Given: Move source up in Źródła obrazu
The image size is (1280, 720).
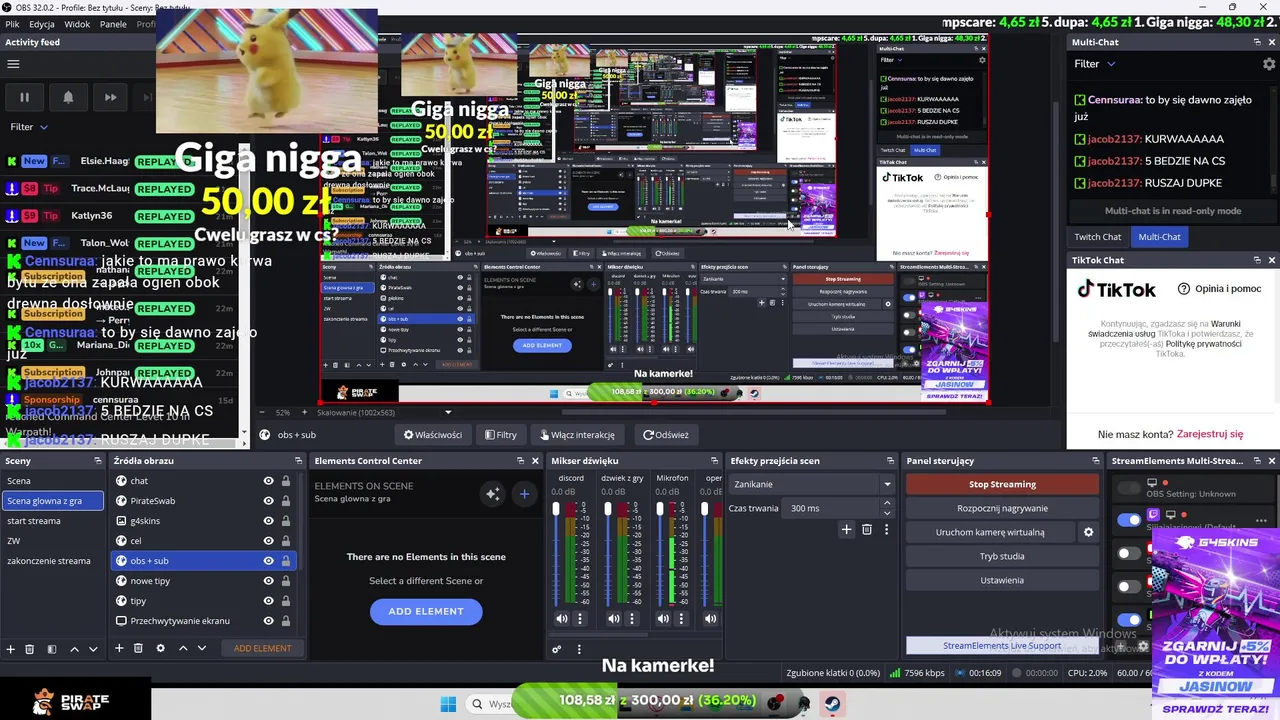Looking at the screenshot, I should [x=183, y=649].
